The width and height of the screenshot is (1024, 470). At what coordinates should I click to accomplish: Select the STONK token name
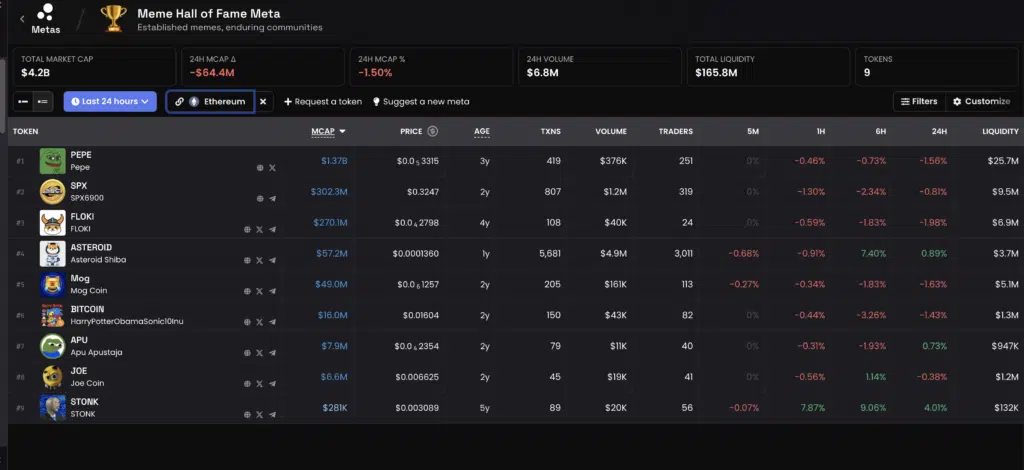(x=84, y=401)
